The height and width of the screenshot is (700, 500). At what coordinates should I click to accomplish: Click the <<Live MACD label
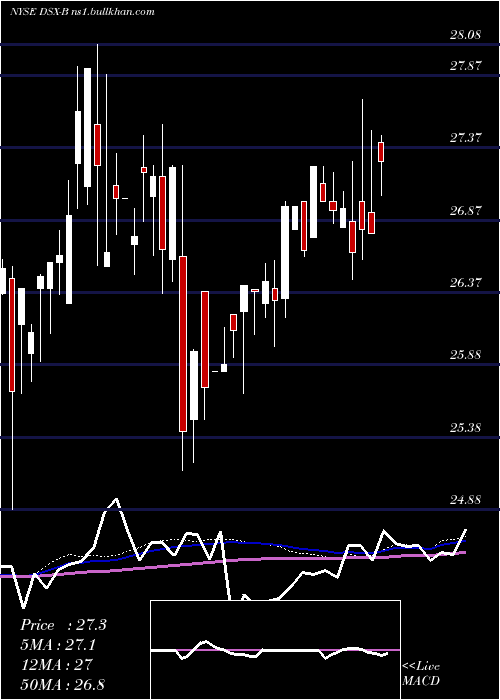421,673
